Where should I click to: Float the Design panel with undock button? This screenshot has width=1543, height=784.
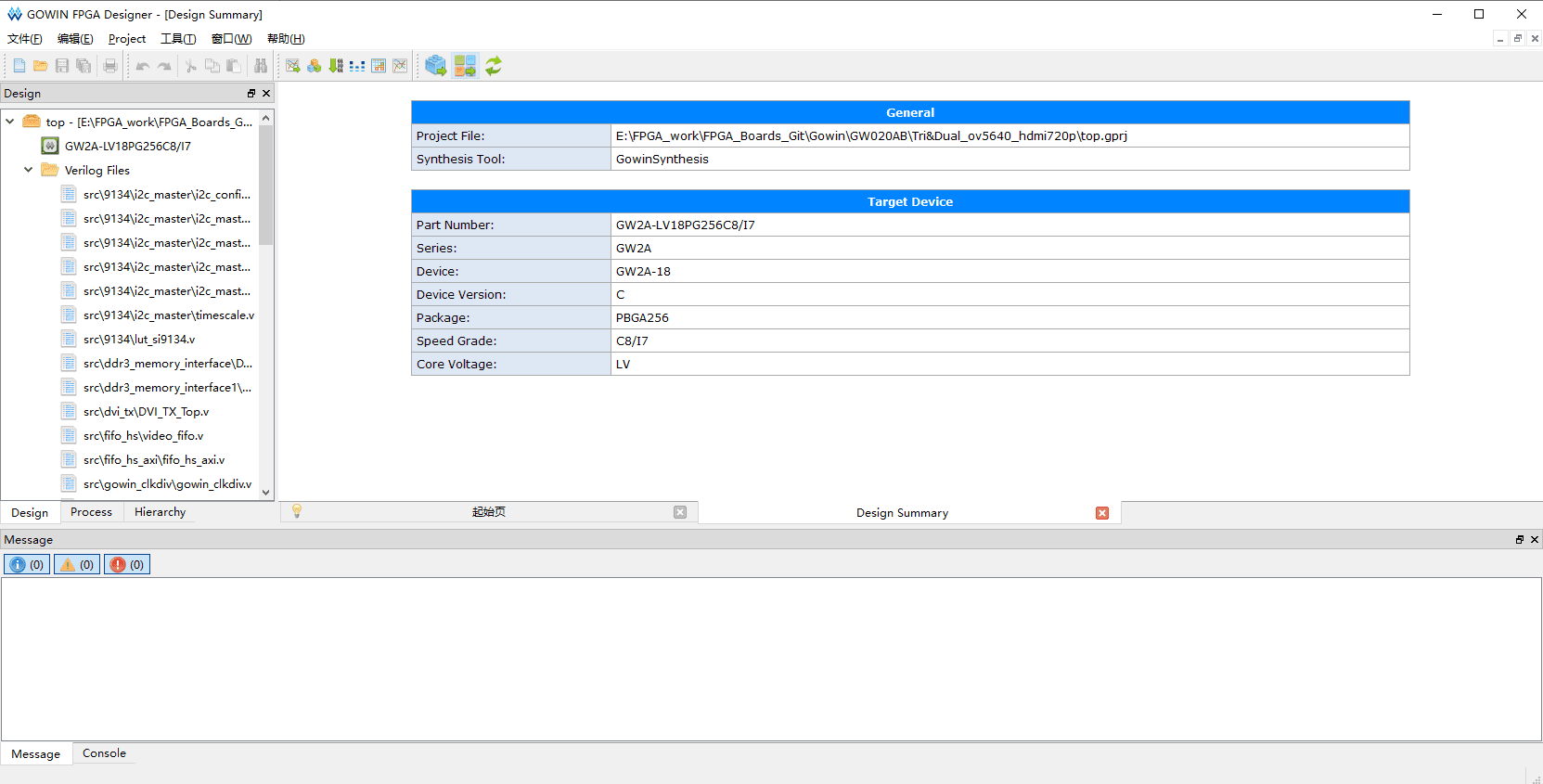click(x=251, y=94)
